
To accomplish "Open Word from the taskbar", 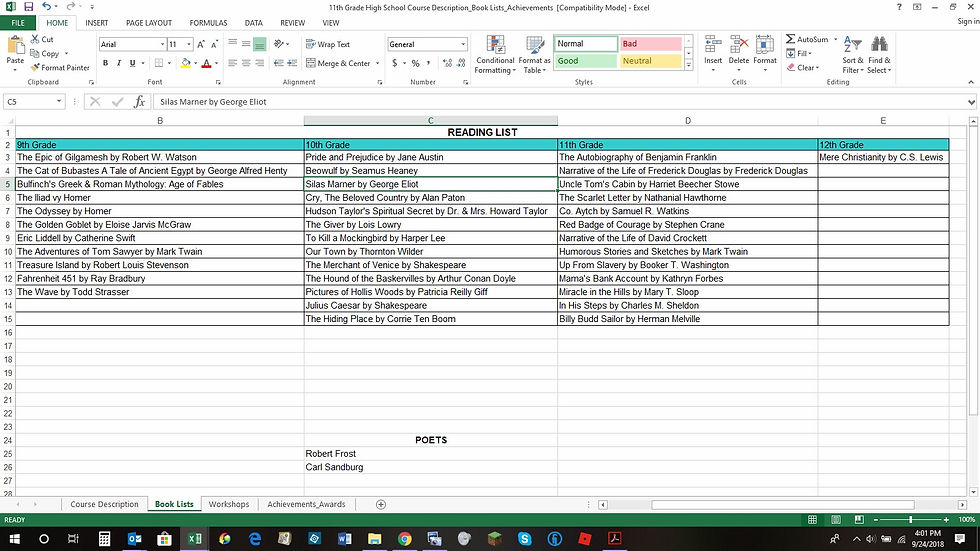I will (344, 539).
